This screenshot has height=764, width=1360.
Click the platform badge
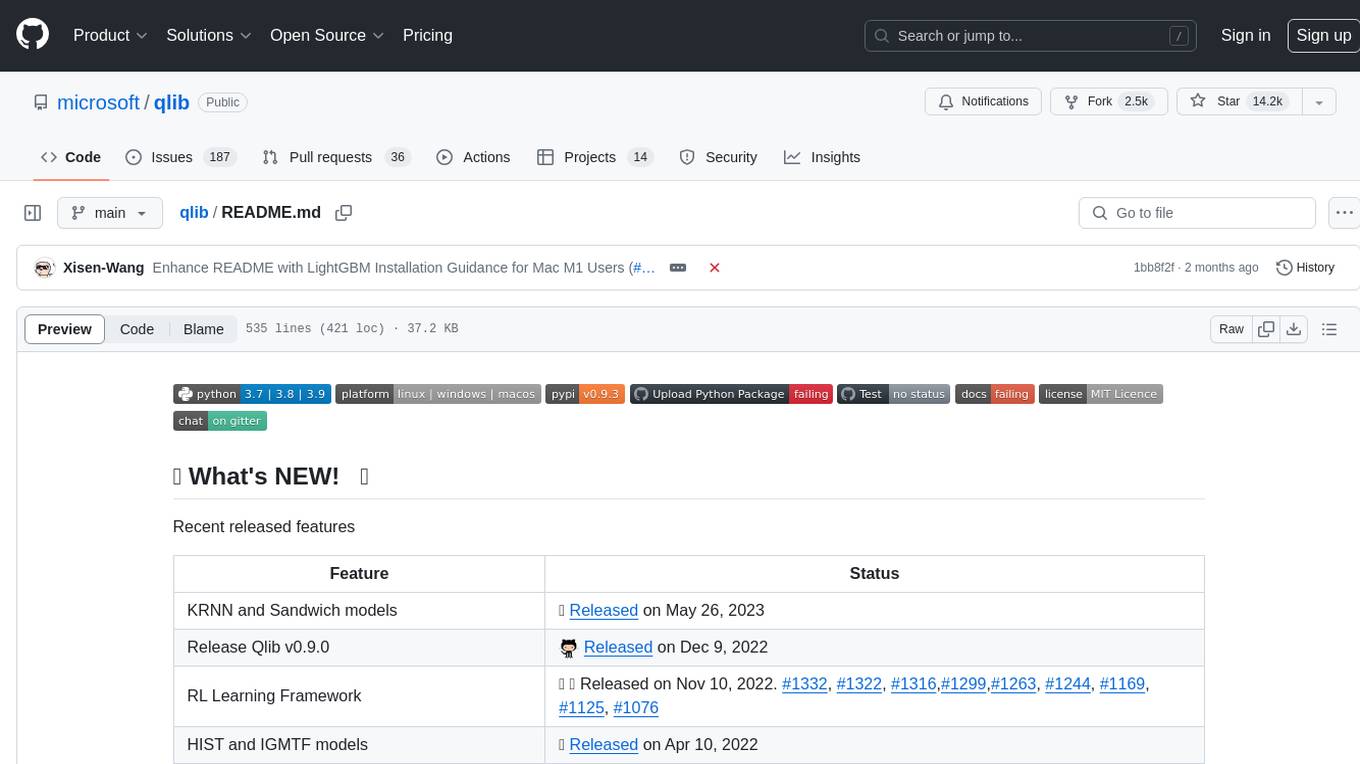438,394
